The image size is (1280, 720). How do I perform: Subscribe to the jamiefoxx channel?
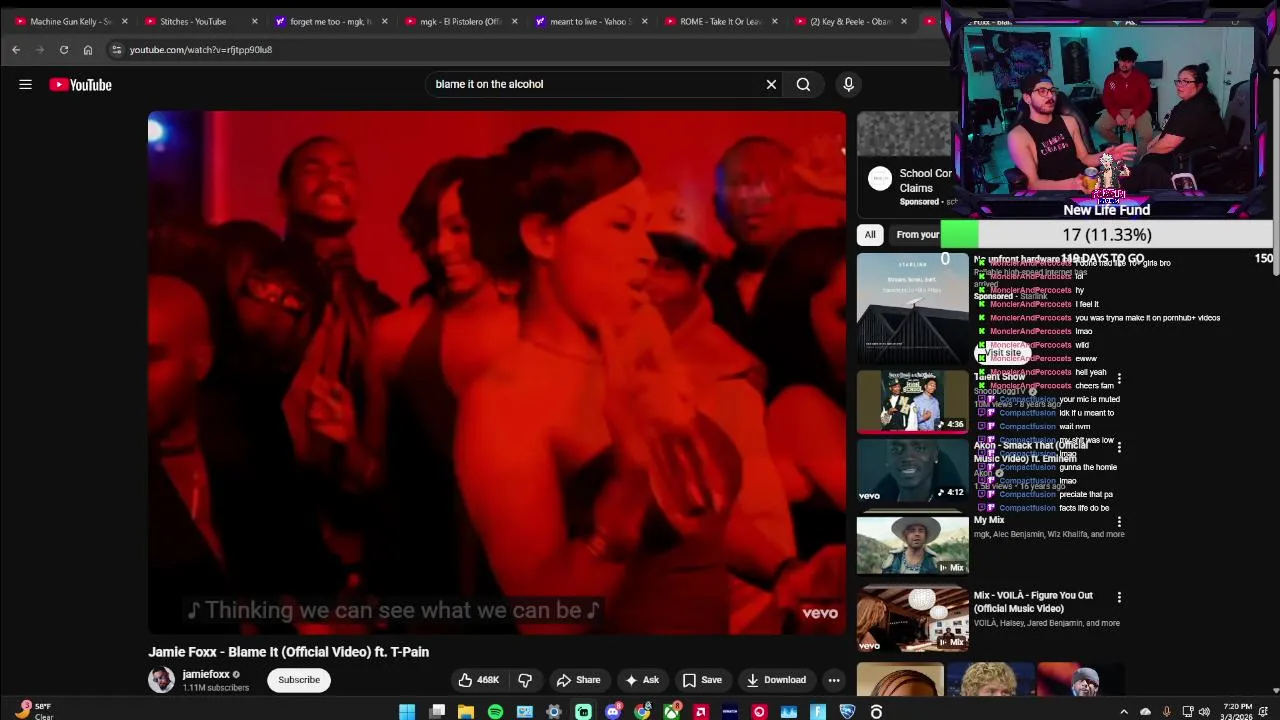pos(299,680)
